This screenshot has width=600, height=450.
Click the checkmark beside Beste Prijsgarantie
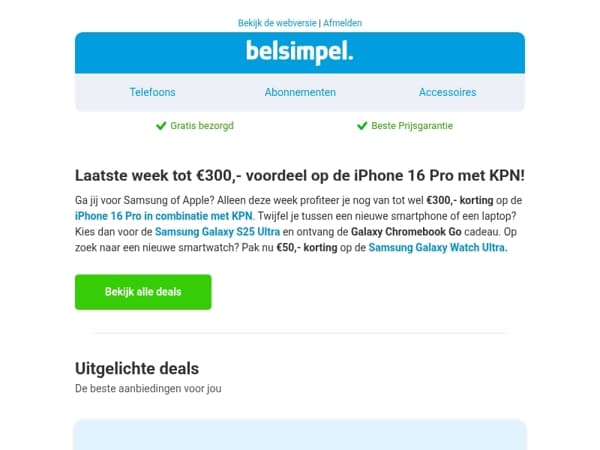click(362, 126)
